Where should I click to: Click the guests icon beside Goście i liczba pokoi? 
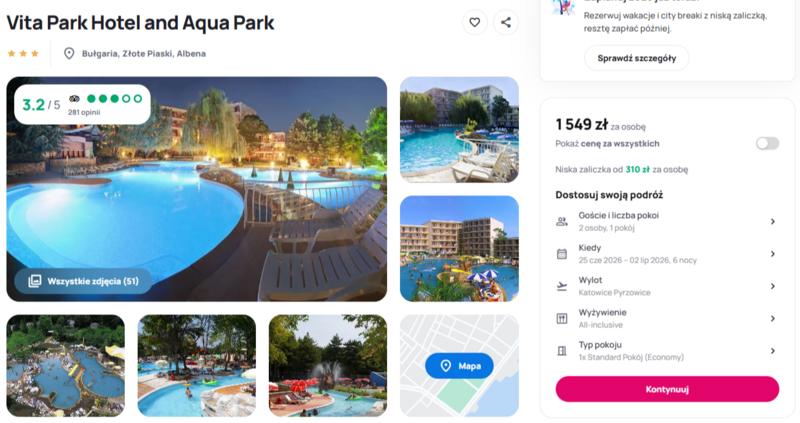coord(562,221)
